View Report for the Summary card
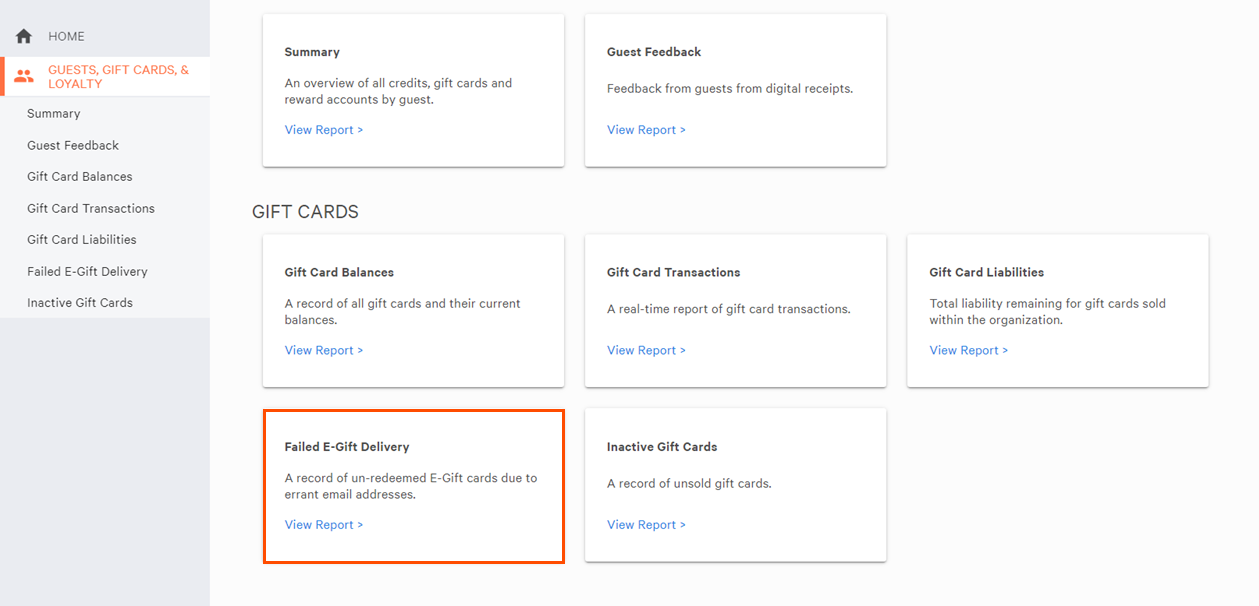The height and width of the screenshot is (606, 1259). [324, 130]
